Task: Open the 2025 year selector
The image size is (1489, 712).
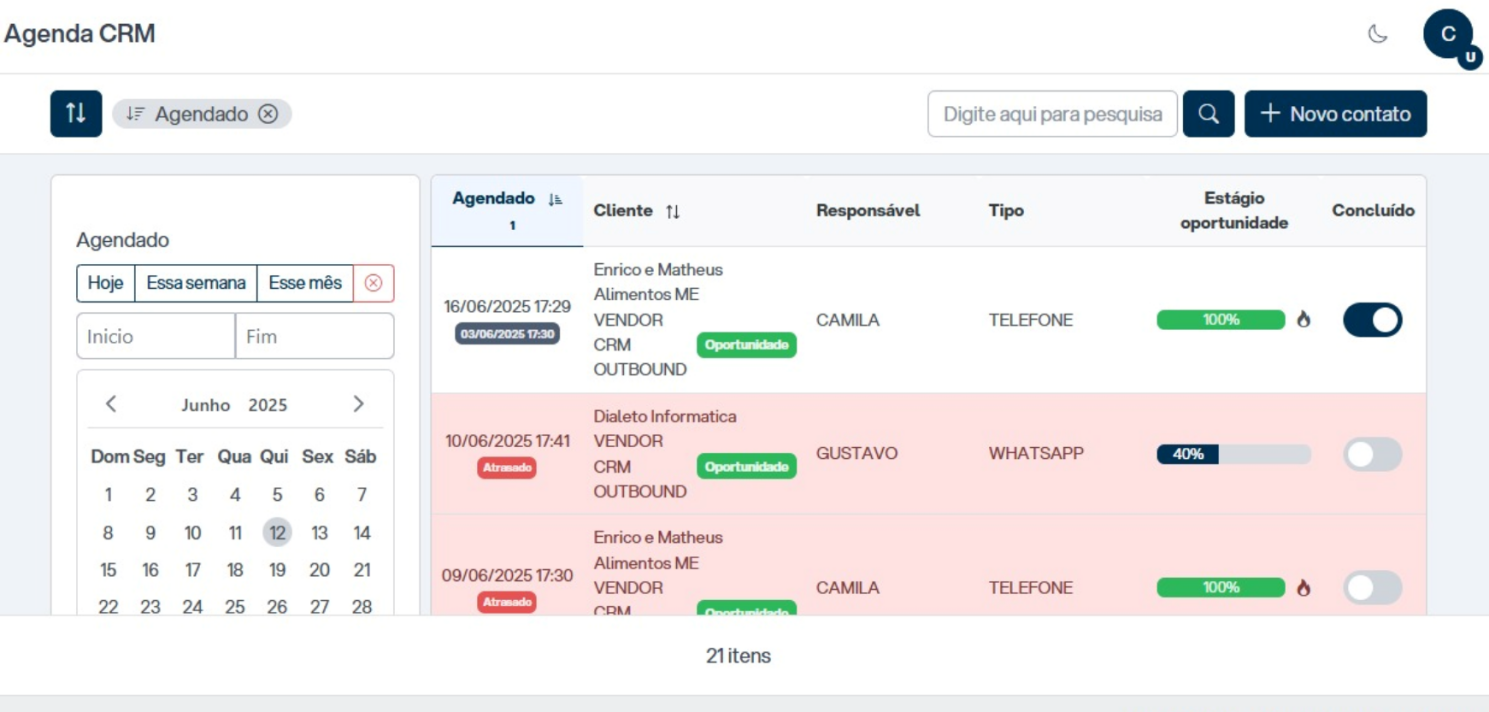Action: (x=268, y=405)
